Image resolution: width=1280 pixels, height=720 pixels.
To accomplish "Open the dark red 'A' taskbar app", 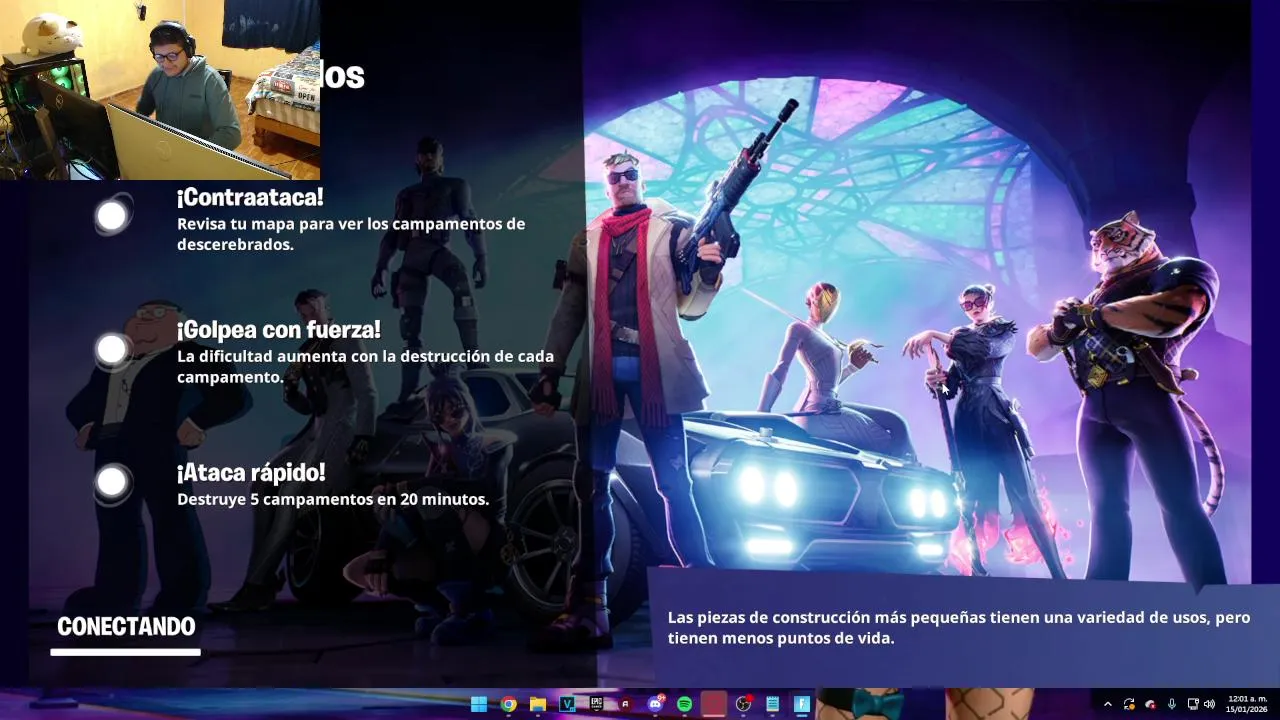I will tap(625, 704).
